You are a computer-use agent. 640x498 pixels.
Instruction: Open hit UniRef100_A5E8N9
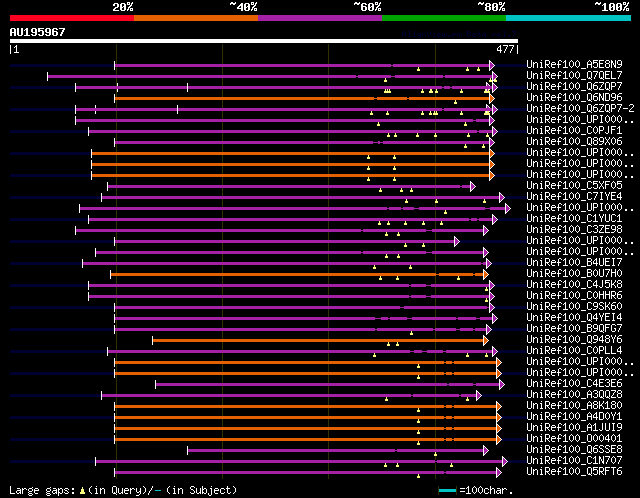574,64
